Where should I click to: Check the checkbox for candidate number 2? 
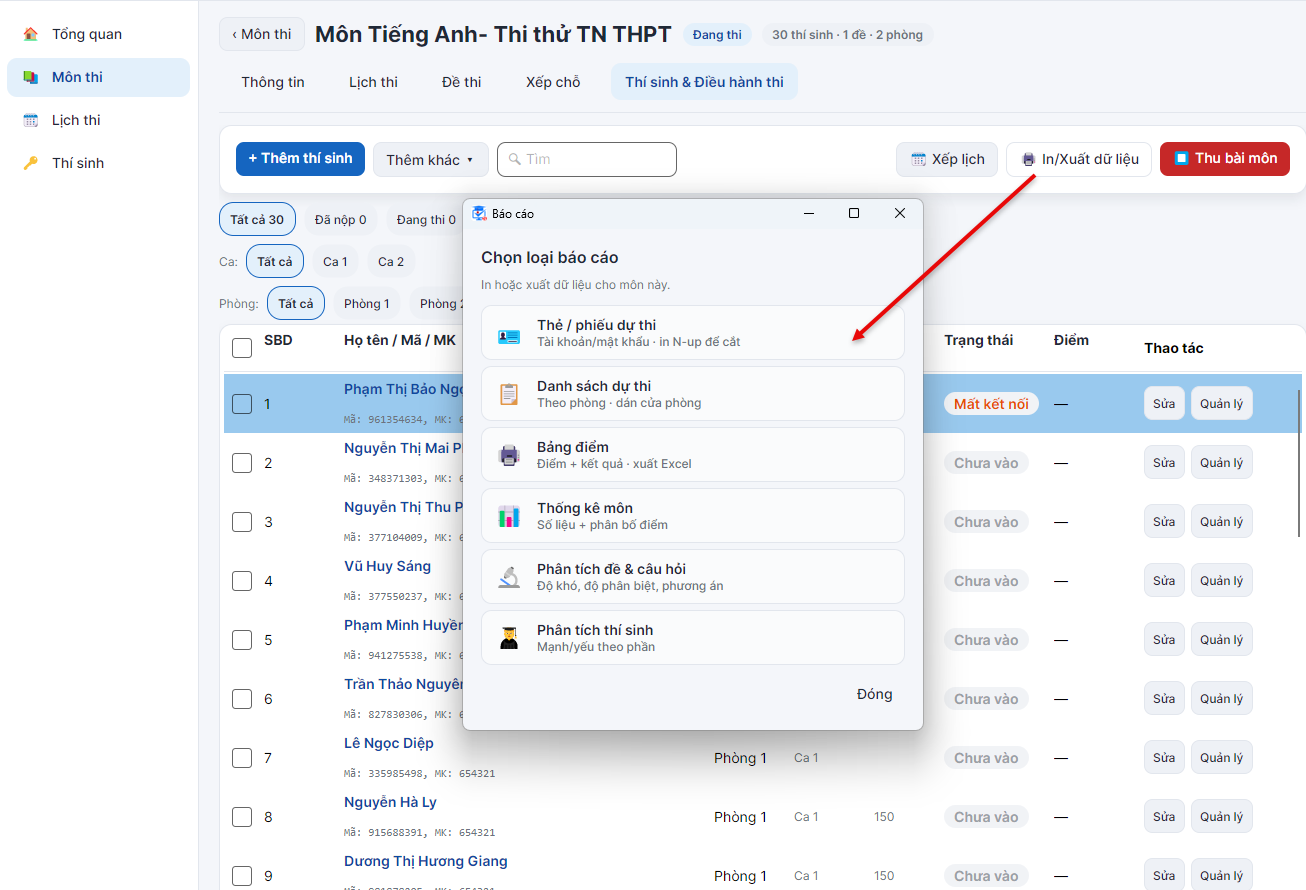point(242,463)
